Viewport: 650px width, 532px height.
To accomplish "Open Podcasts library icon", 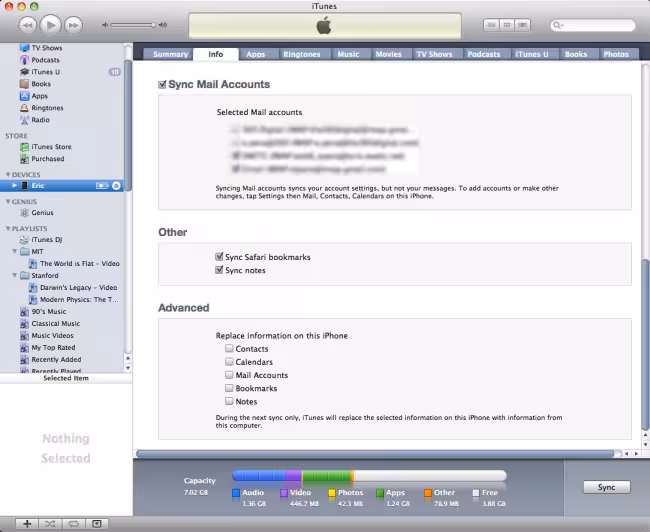I will pyautogui.click(x=24, y=60).
